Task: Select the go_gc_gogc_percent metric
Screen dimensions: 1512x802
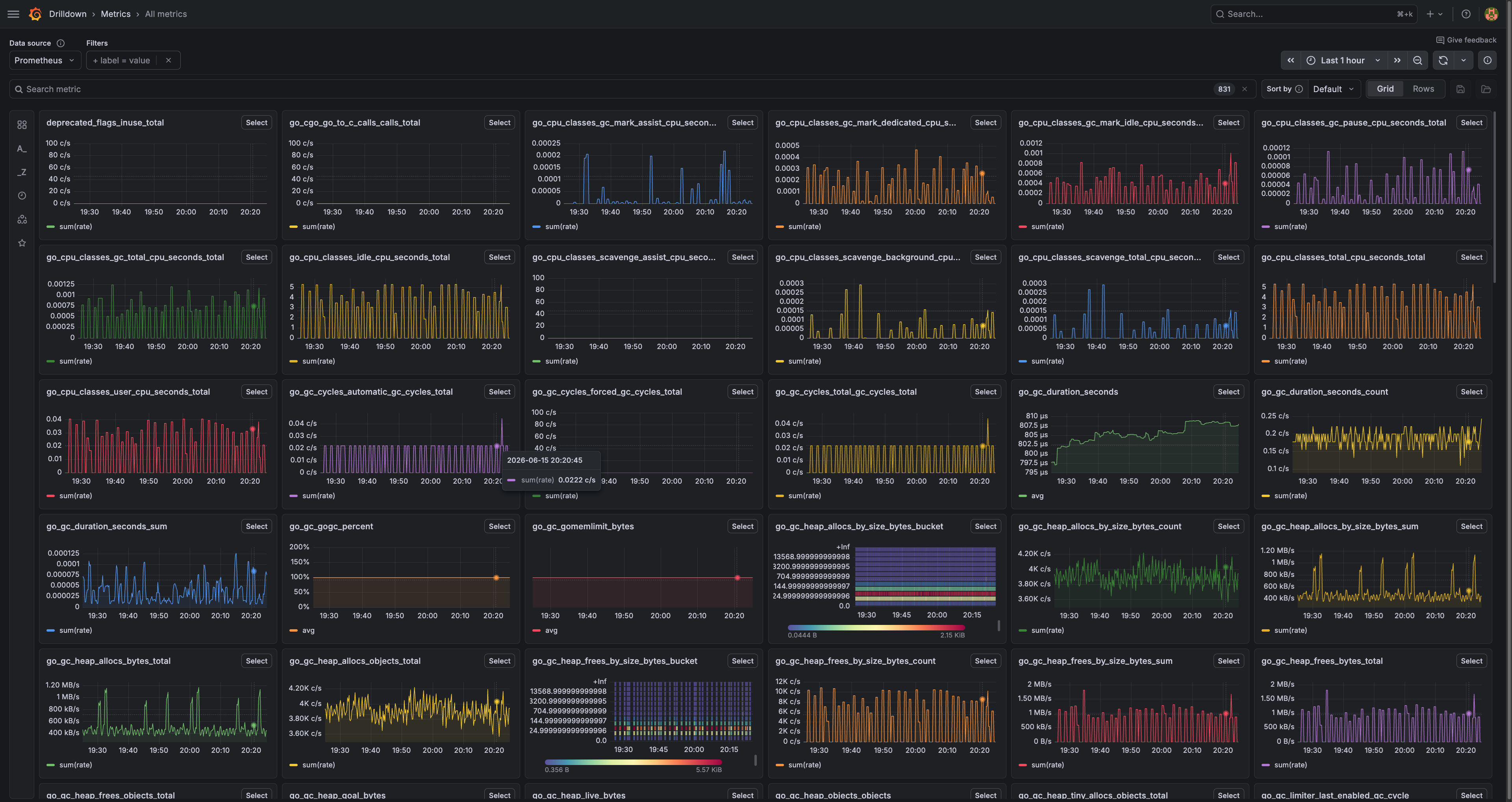Action: (500, 526)
